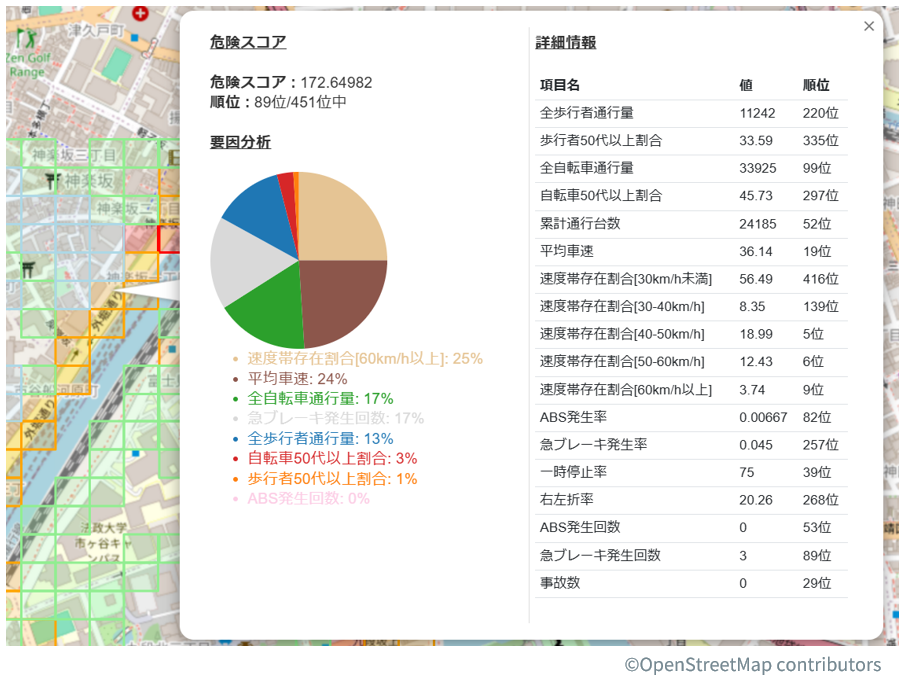The height and width of the screenshot is (675, 904).
Task: Select the Zen Golf Range icon on the map
Action: (24, 37)
